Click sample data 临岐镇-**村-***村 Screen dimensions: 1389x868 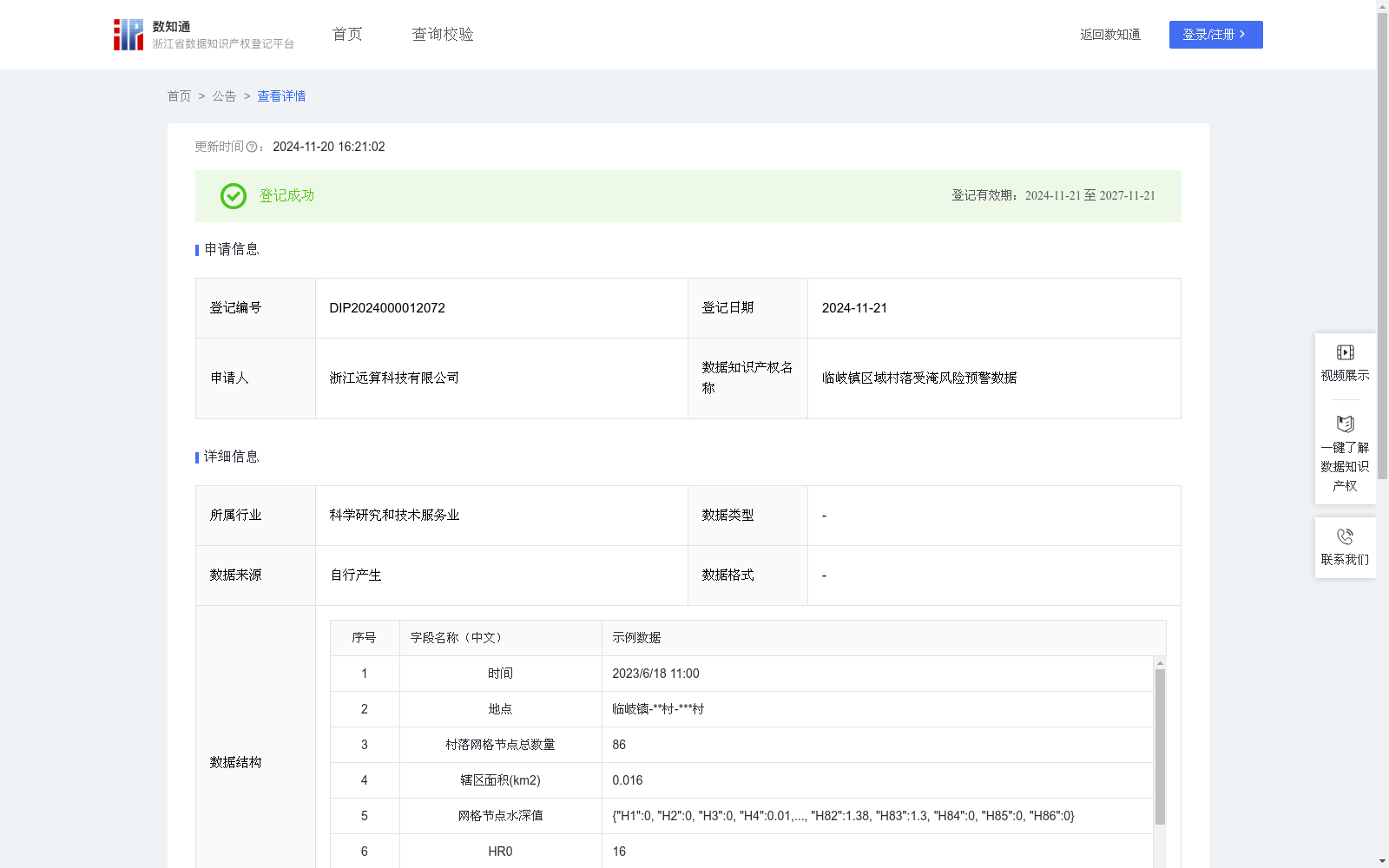658,709
